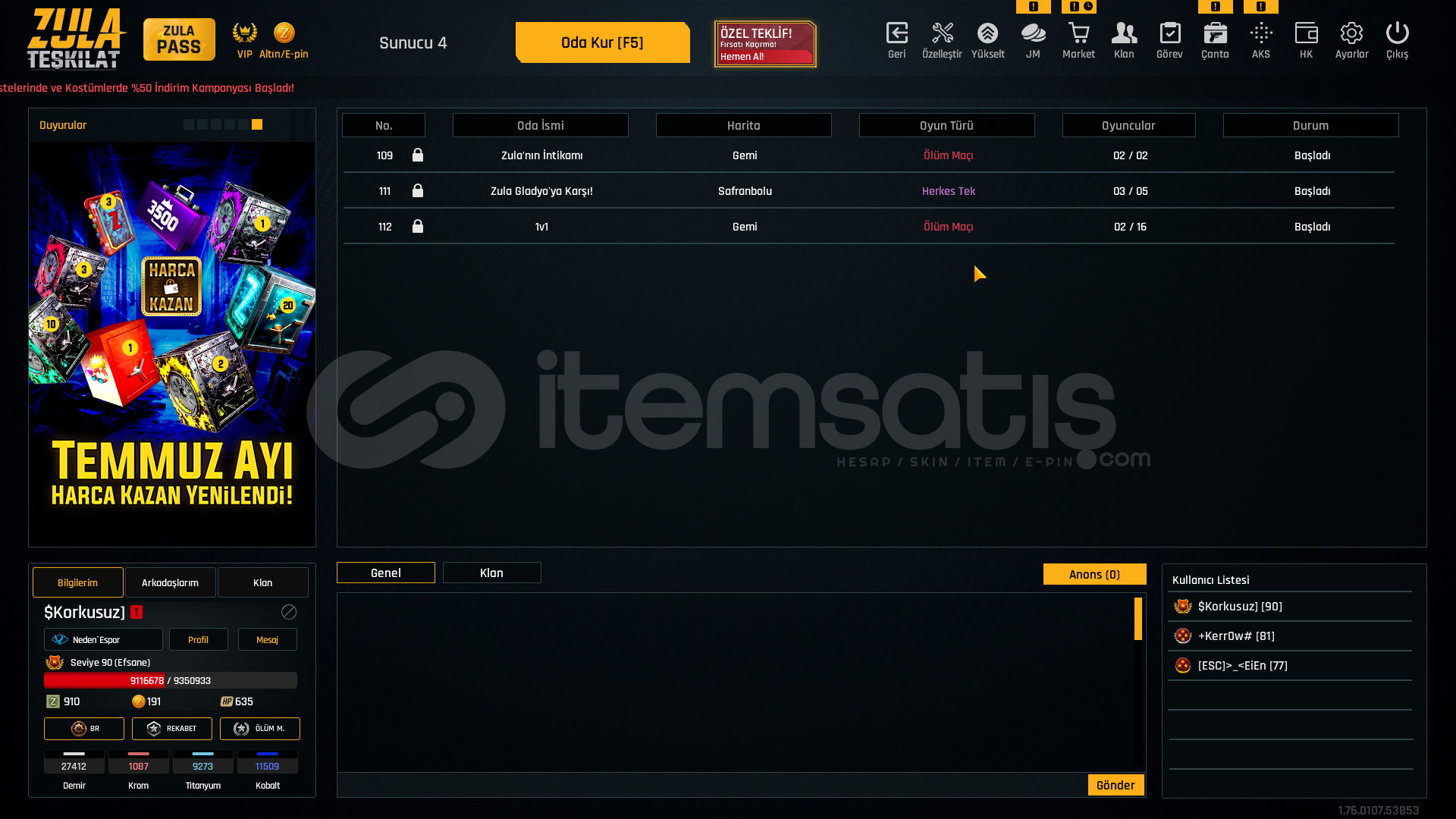Viewport: 1456px width, 819px height.
Task: Open the Klan members icon
Action: (1124, 33)
